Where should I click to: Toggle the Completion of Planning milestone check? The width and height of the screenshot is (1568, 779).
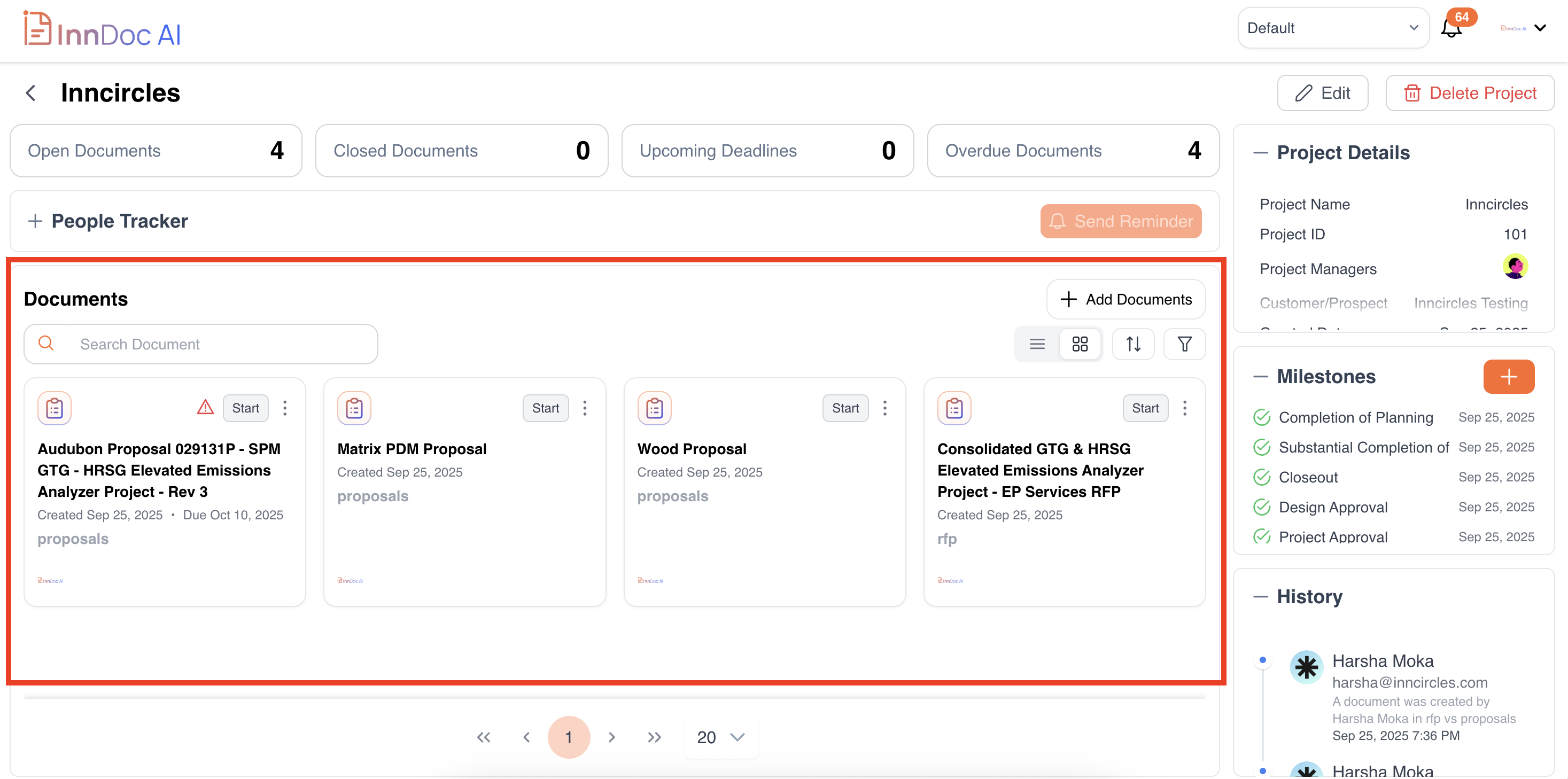click(x=1261, y=417)
